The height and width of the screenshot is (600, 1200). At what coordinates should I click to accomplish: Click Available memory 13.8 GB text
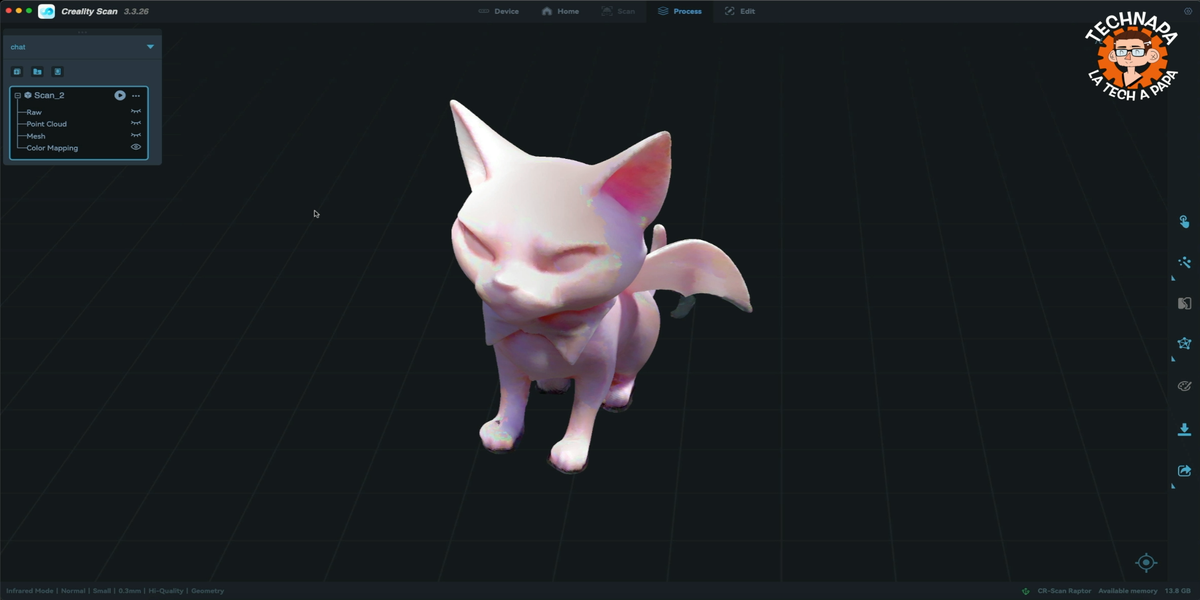point(1144,591)
